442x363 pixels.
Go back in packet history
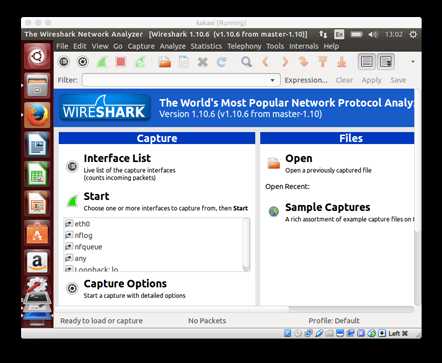click(265, 62)
